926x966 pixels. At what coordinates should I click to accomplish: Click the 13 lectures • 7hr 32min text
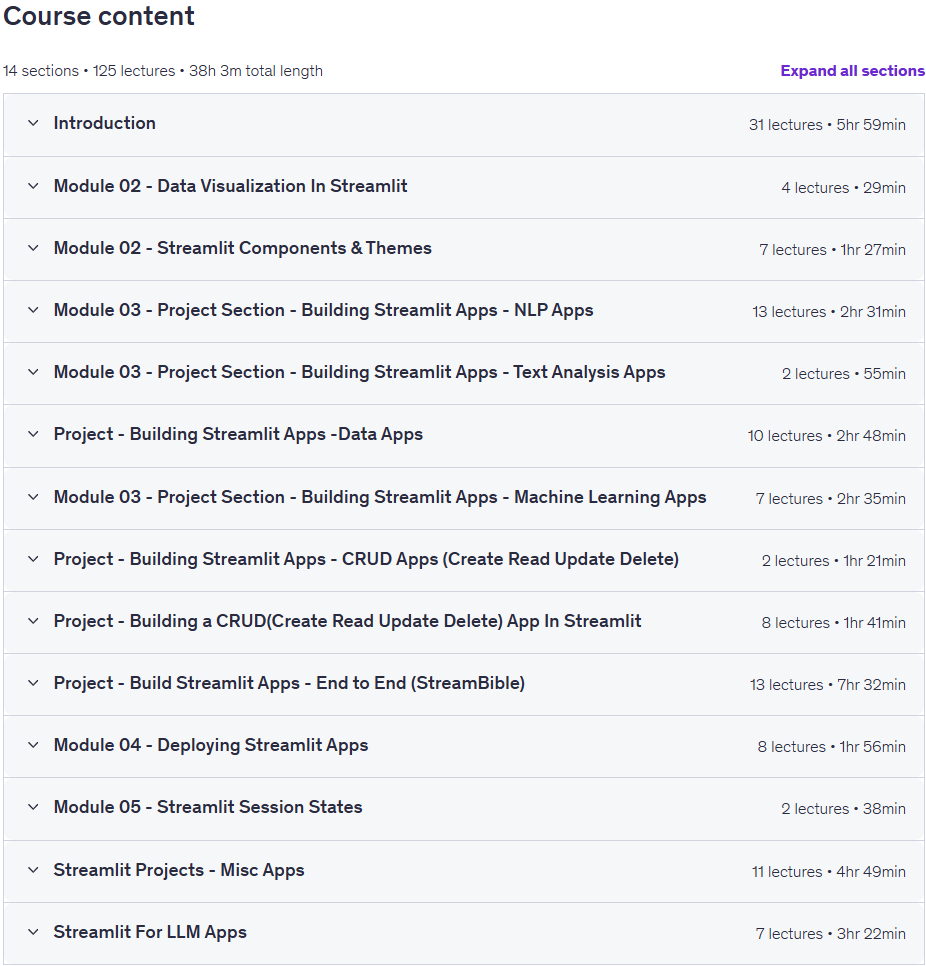pos(827,685)
